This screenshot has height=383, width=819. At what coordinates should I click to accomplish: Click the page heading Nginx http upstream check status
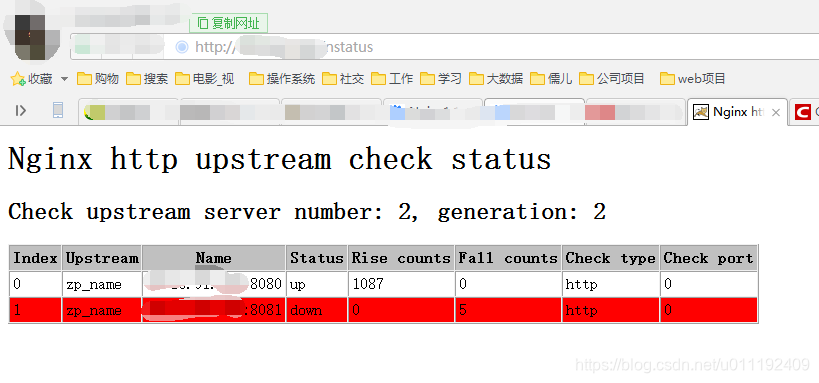tap(279, 159)
